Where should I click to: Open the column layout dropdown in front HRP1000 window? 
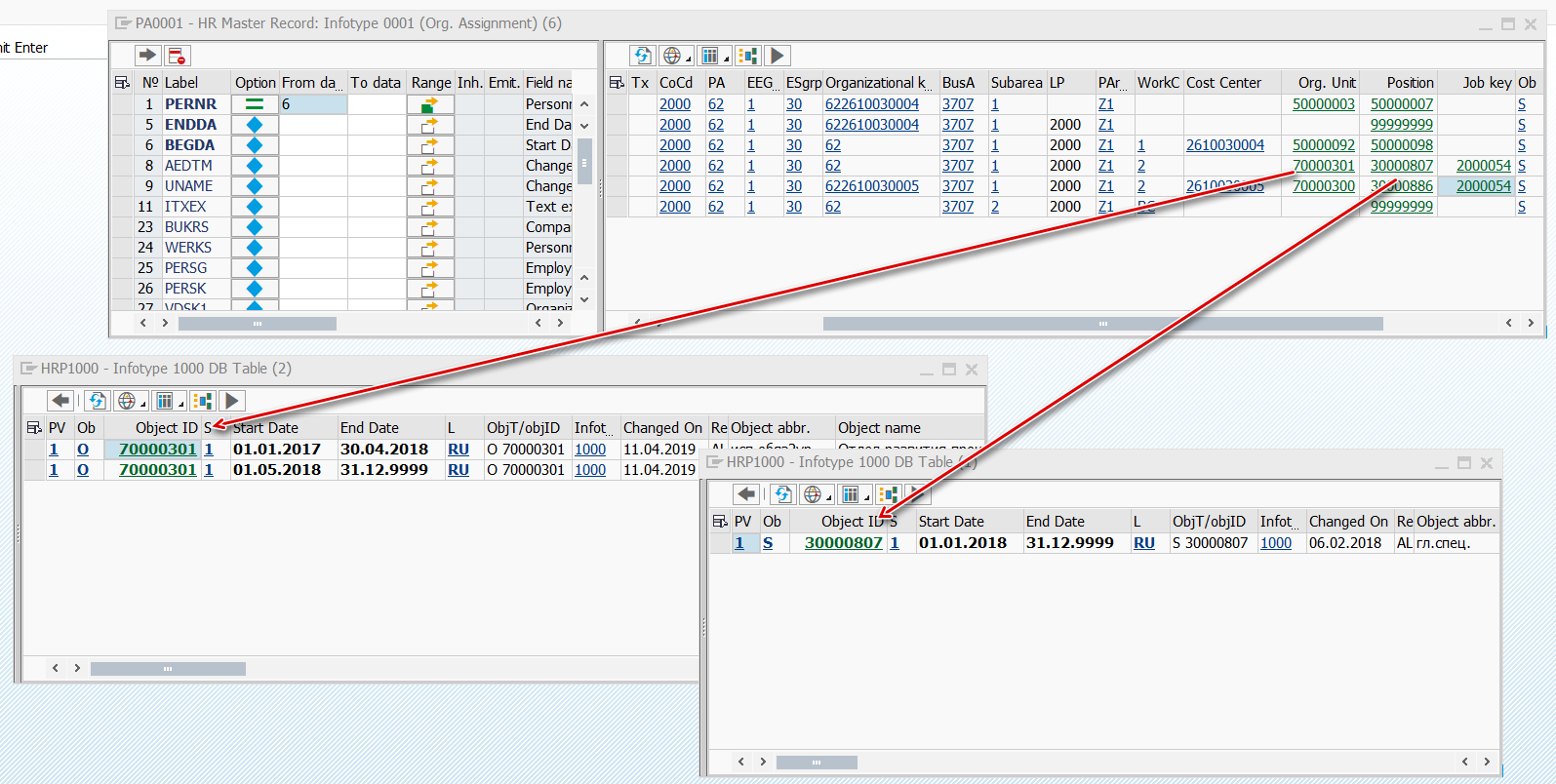pos(855,494)
